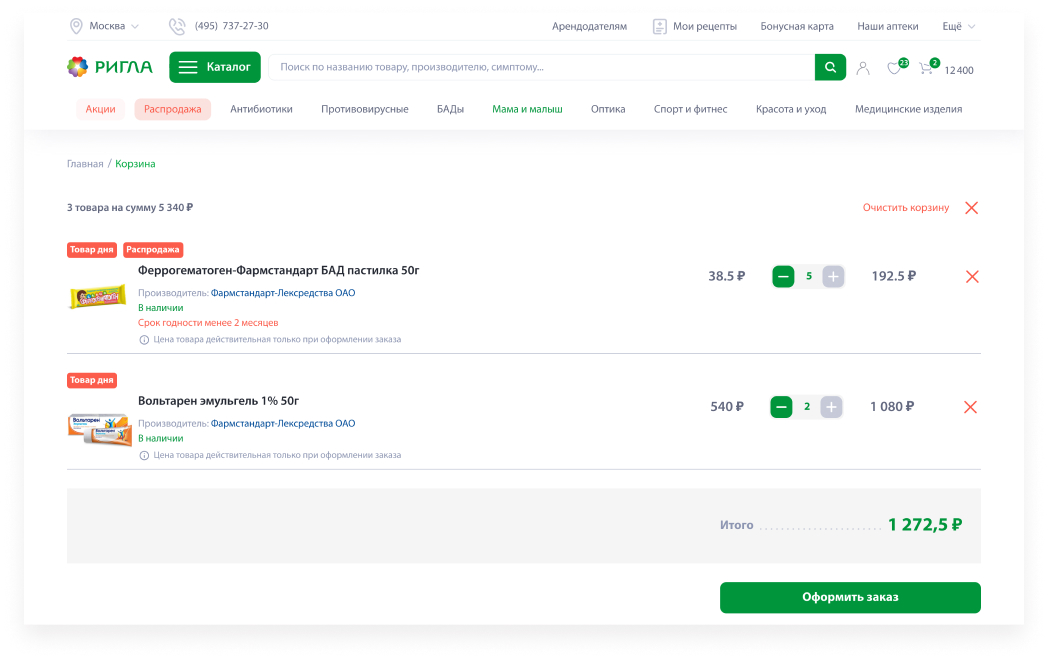Open the Каталог menu button
Screen dimensions: 1048x661
coord(215,67)
